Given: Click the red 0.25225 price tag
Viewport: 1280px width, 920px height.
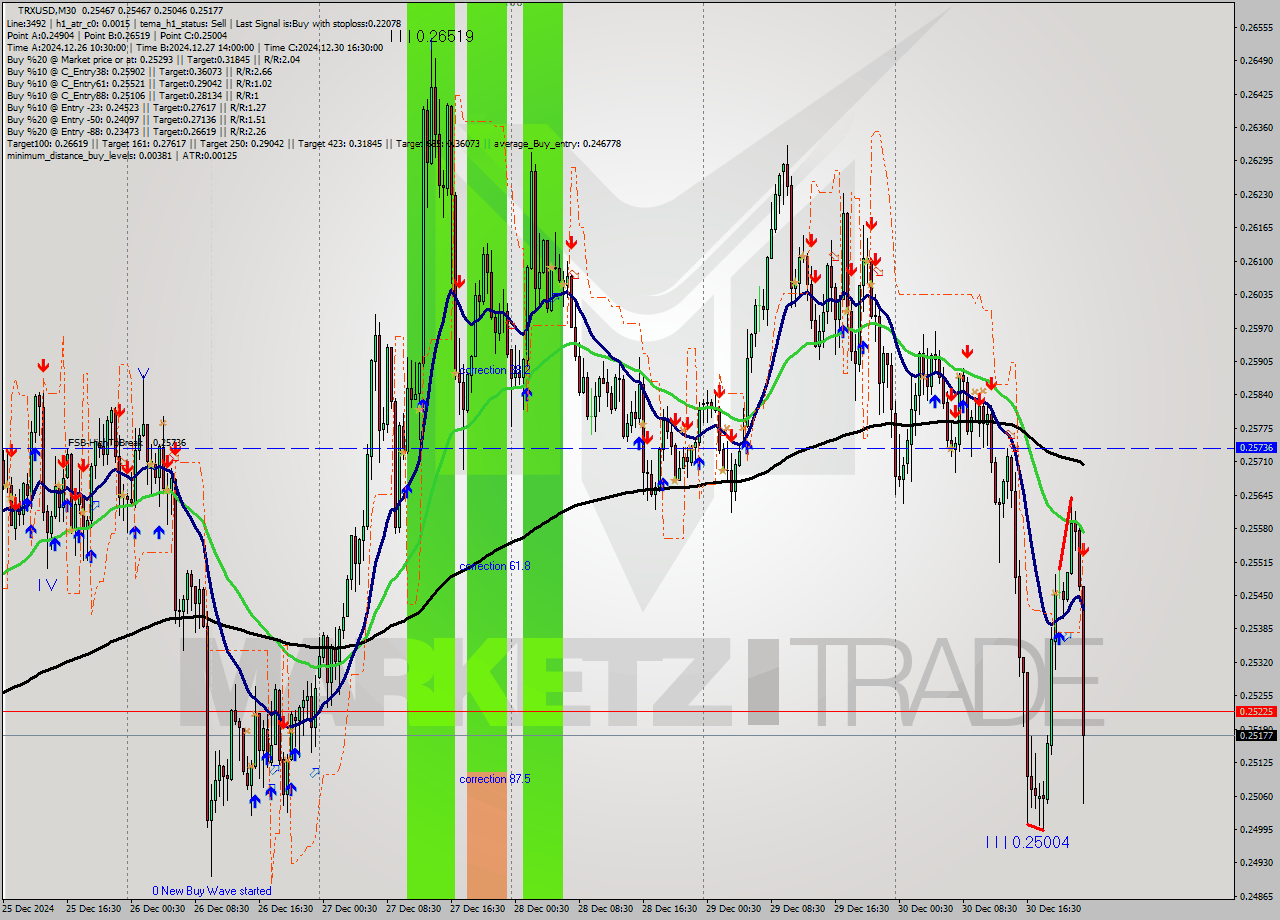Looking at the screenshot, I should point(1256,712).
